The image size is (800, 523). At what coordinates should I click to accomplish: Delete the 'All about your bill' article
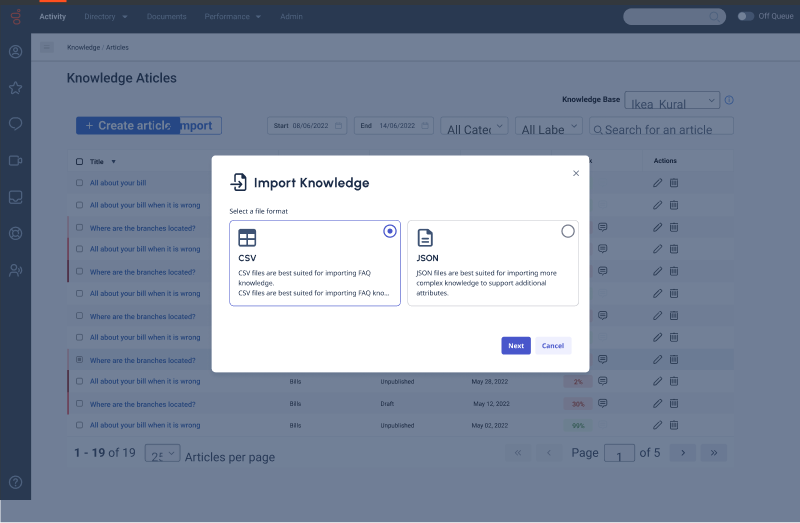tap(674, 183)
